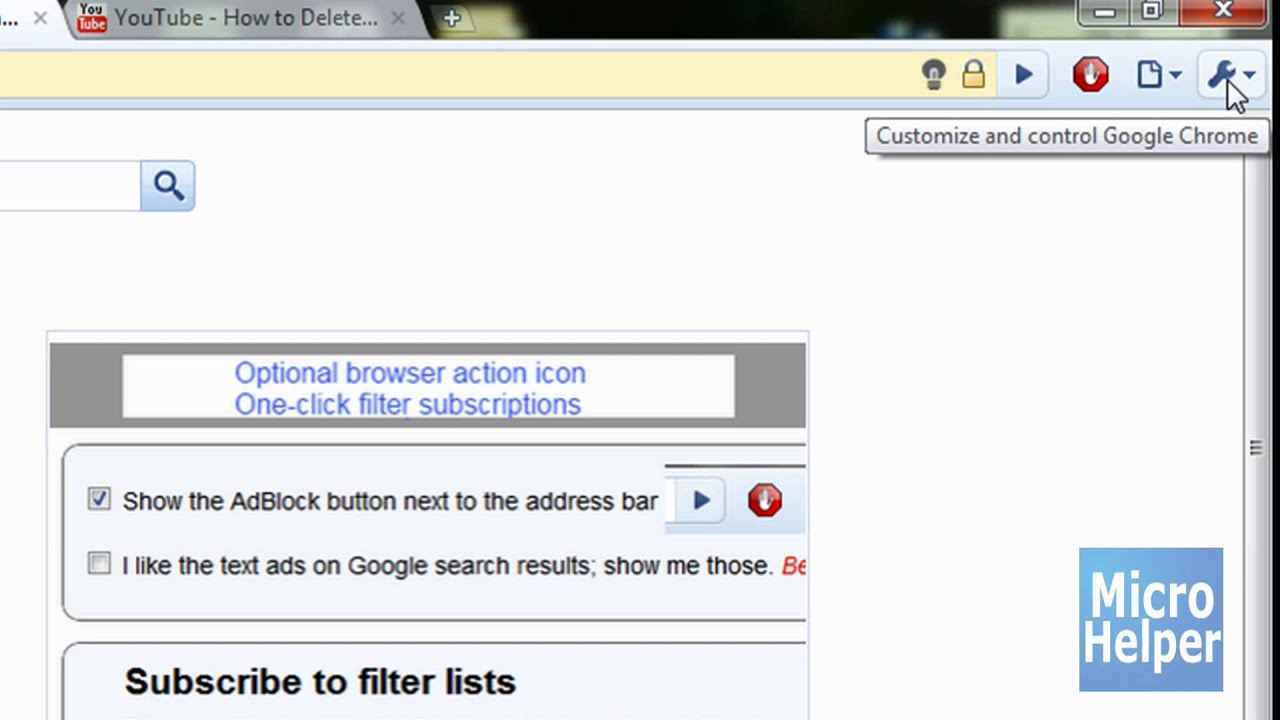Restore down the Chrome window
This screenshot has height=720, width=1280.
[1152, 12]
